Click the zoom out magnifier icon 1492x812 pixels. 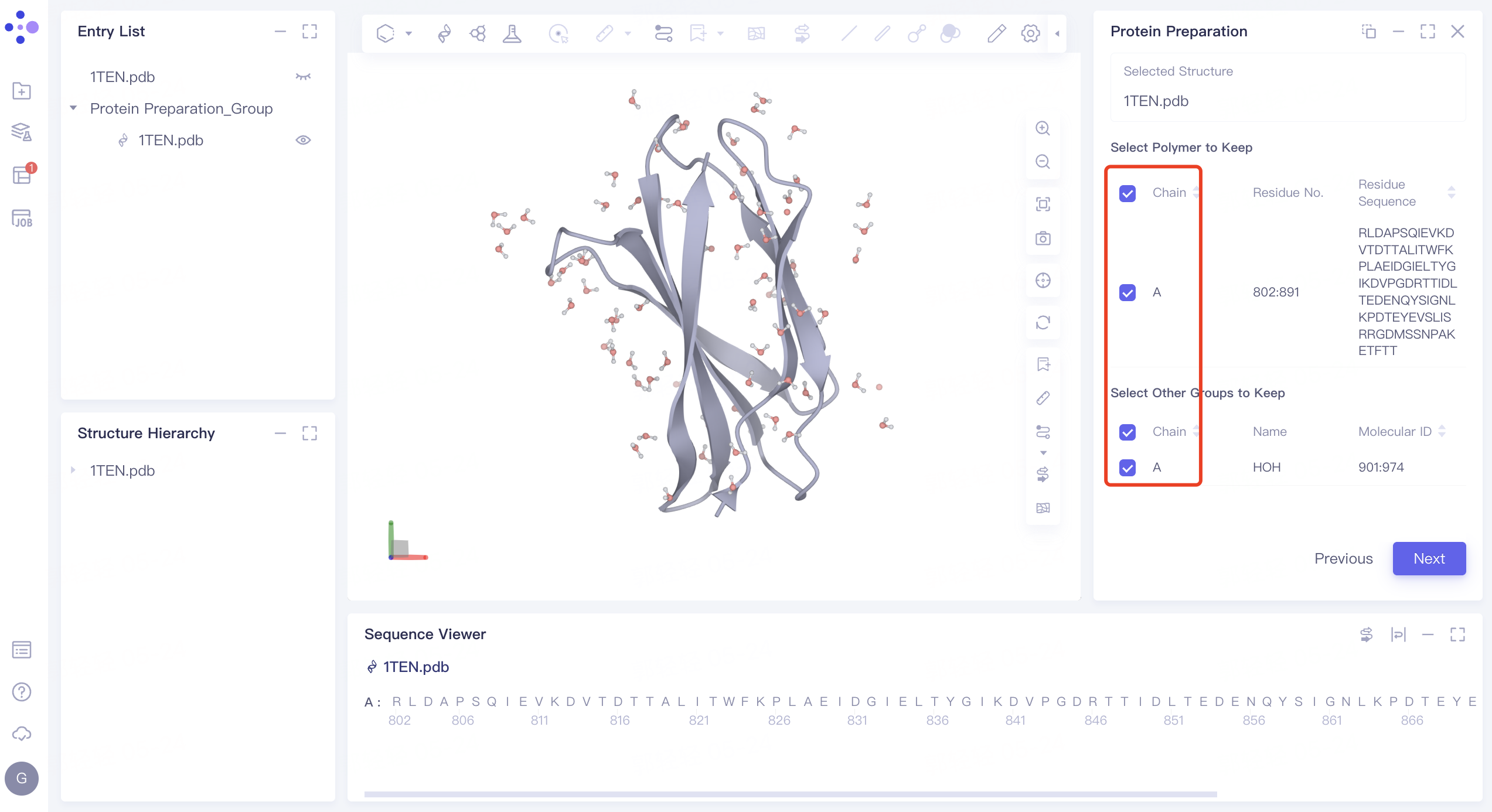click(1043, 162)
